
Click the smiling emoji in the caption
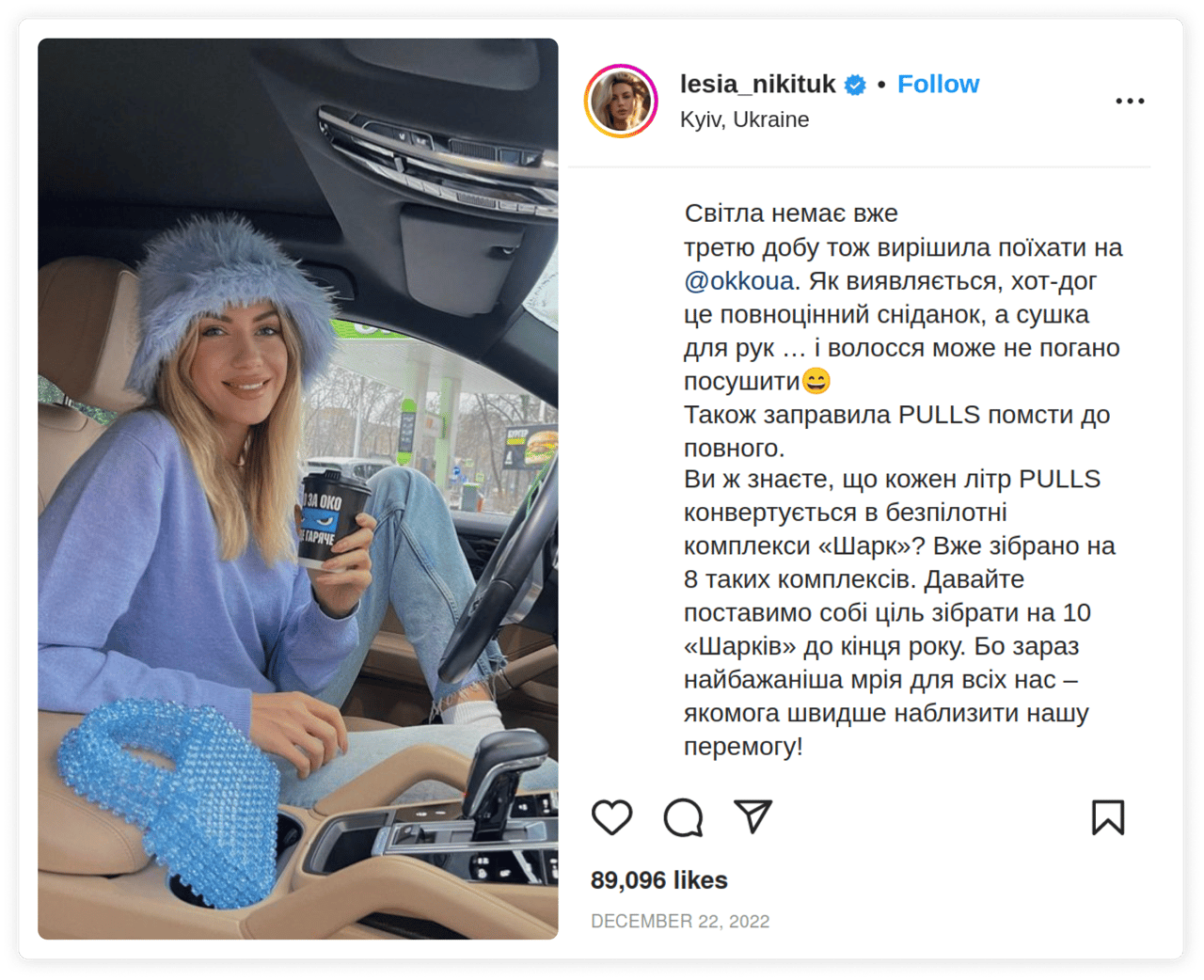816,381
